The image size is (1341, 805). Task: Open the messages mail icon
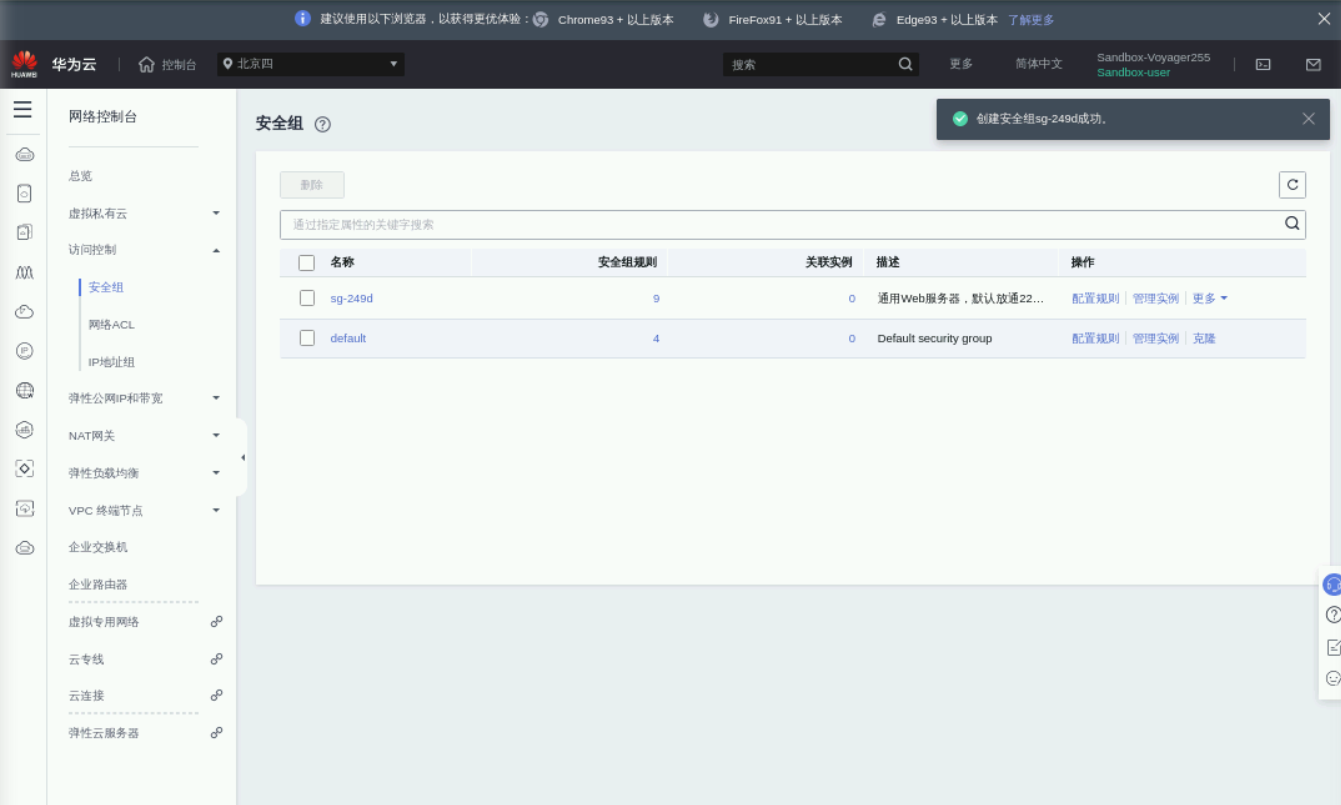(x=1313, y=64)
